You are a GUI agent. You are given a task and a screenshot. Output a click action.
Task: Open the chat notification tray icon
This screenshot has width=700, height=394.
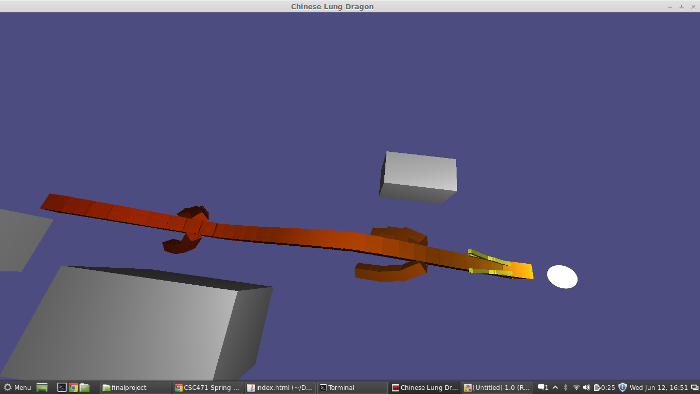coord(543,387)
